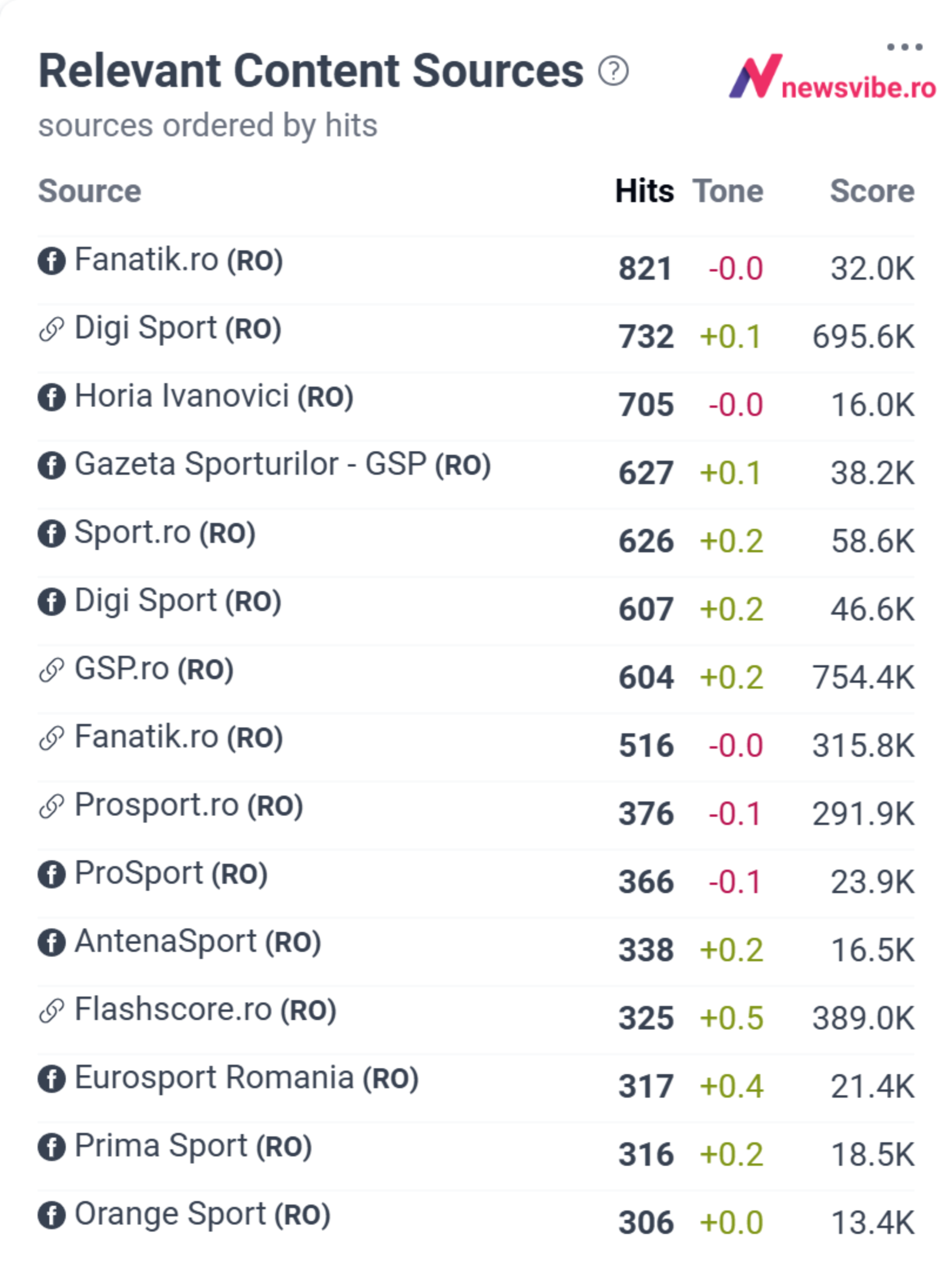Viewport: 952px width, 1288px height.
Task: Click link icon beside Prosport.ro
Action: pos(52,806)
